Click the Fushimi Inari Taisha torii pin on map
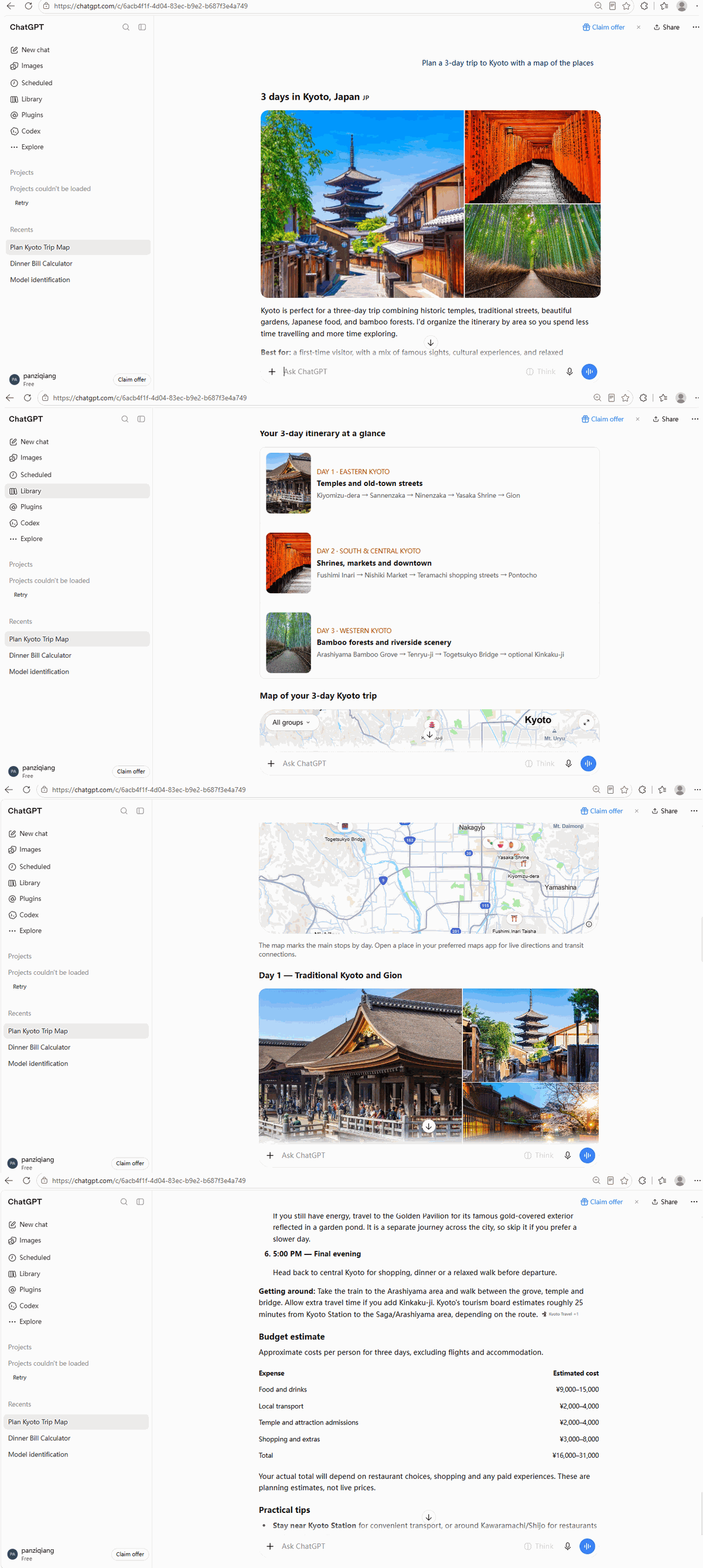The image size is (703, 1568). pyautogui.click(x=514, y=919)
